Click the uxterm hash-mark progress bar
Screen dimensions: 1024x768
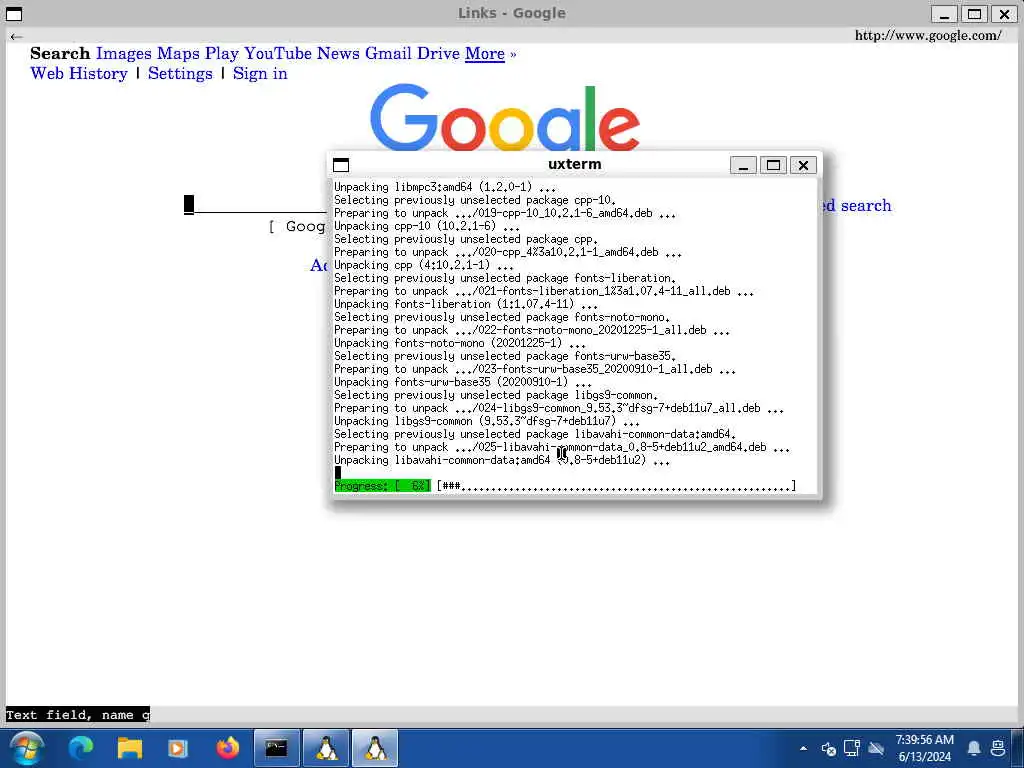(616, 486)
